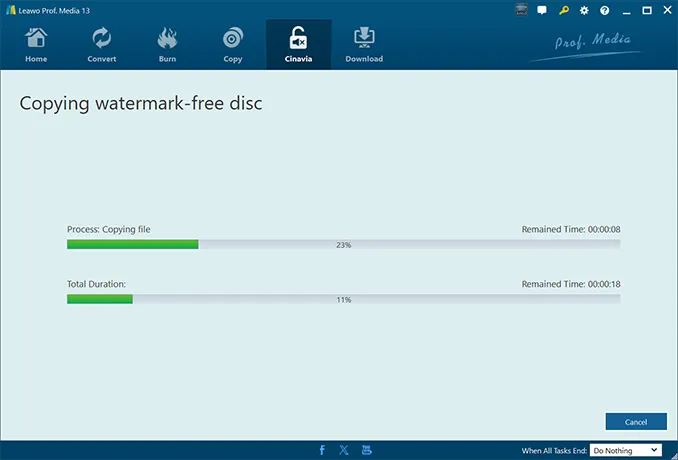The image size is (678, 460).
Task: Switch to the Burn module
Action: [x=167, y=45]
